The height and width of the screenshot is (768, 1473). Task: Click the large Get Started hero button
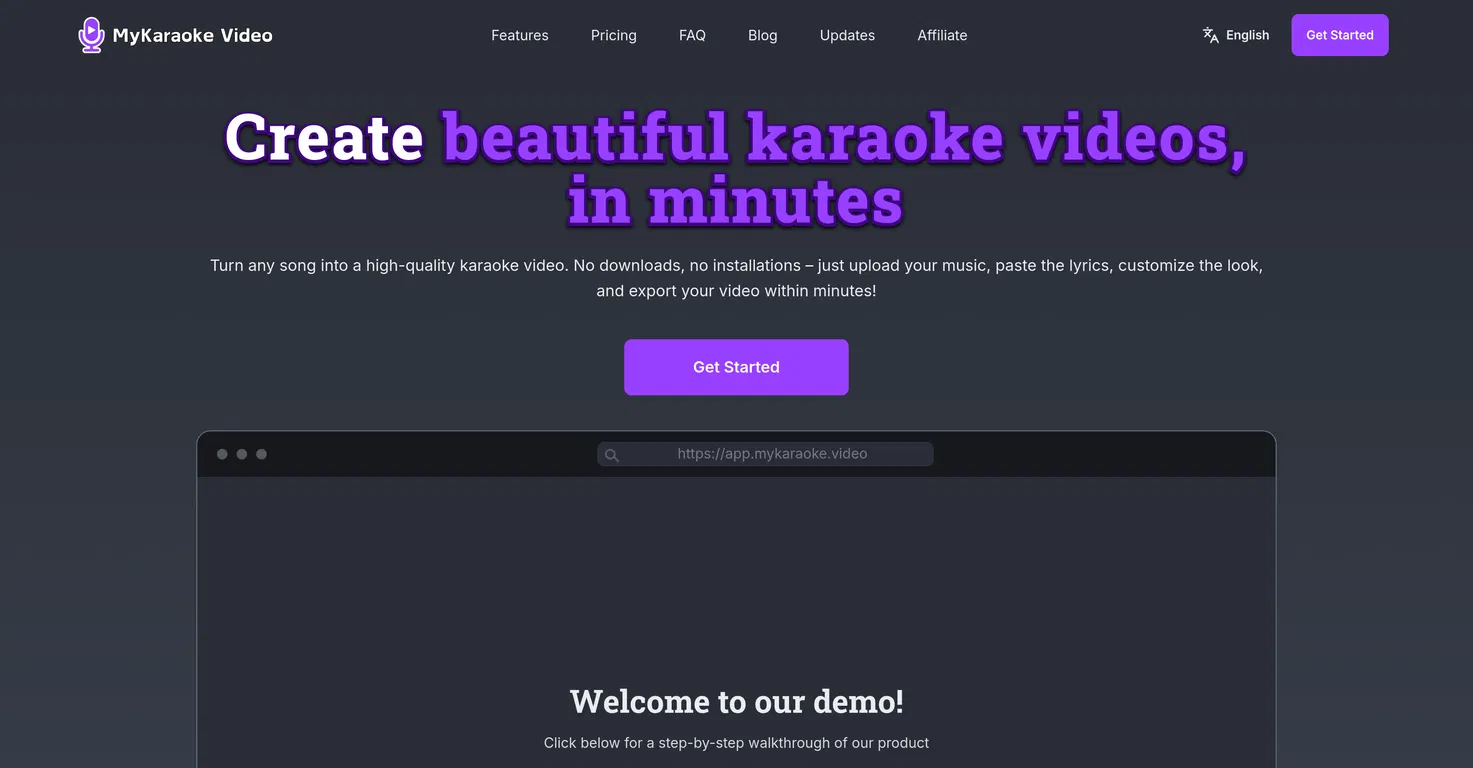coord(736,367)
